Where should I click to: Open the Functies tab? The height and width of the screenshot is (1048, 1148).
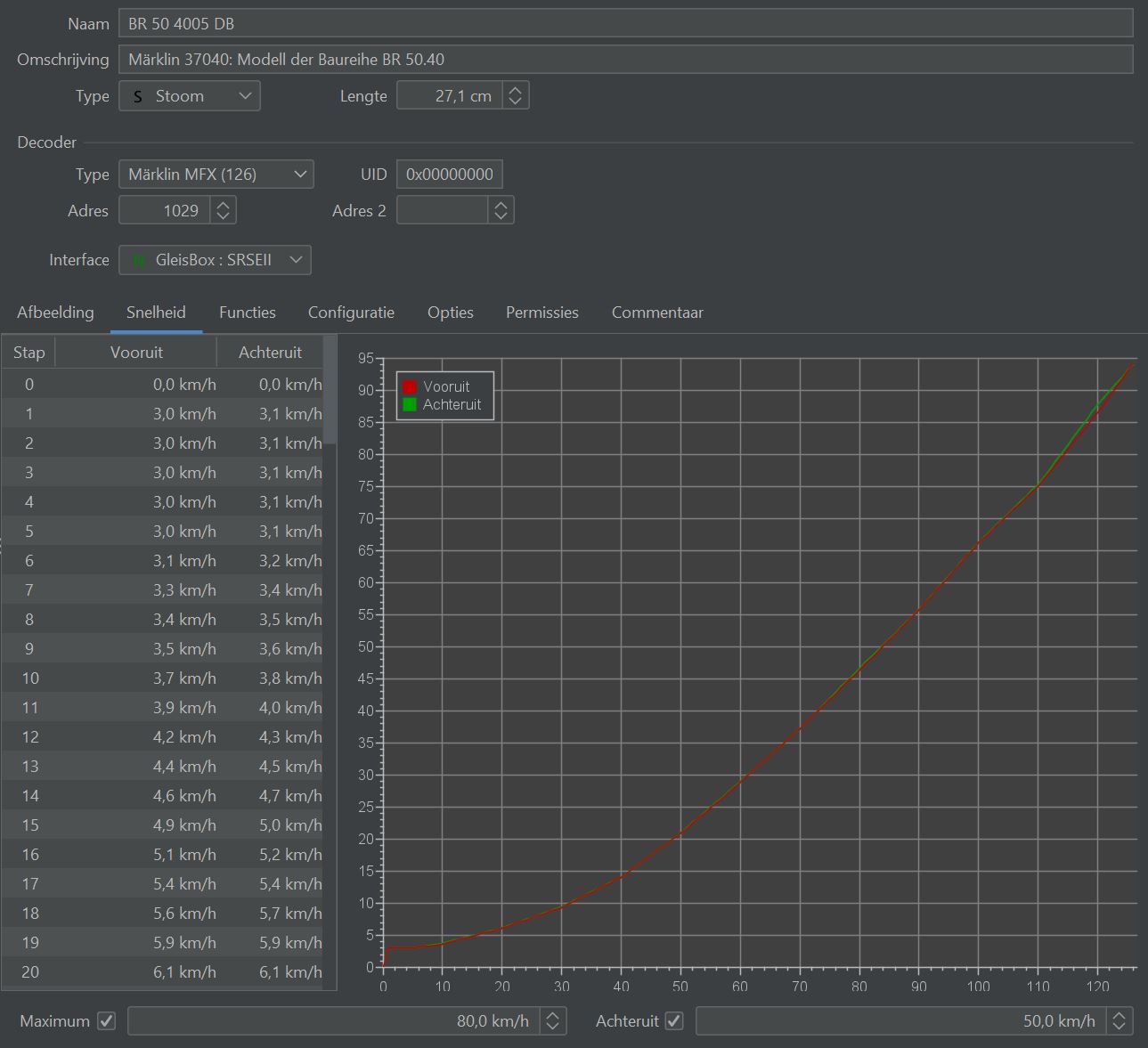click(x=248, y=313)
